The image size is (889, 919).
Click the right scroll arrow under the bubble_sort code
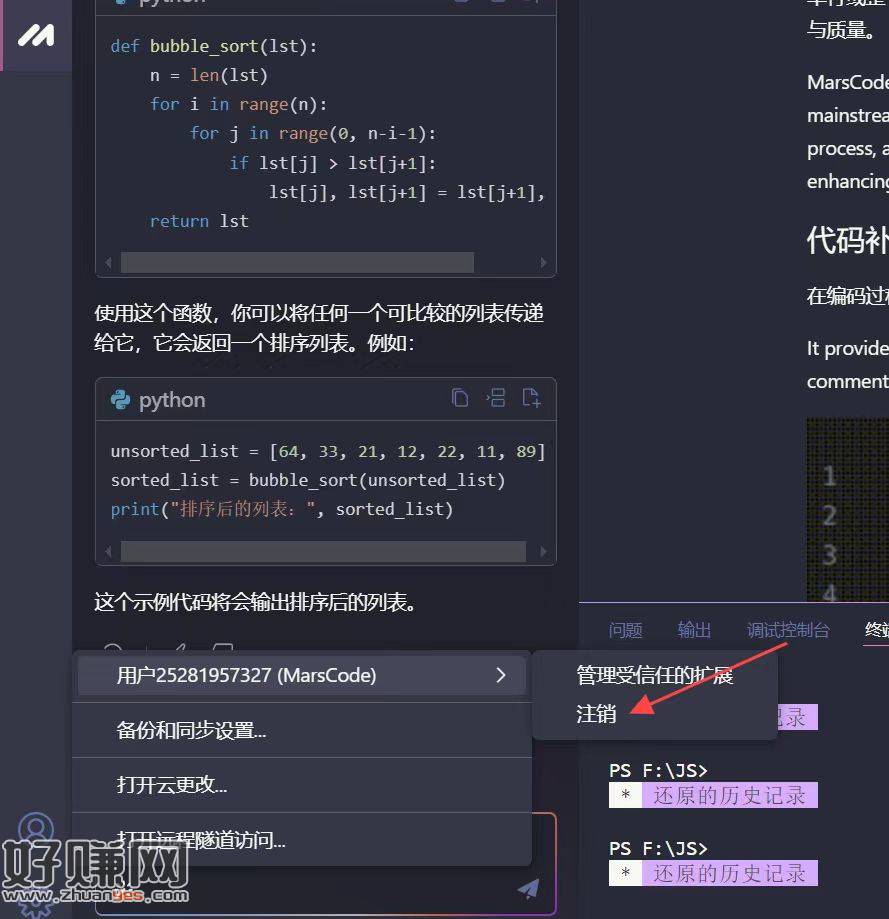click(x=544, y=263)
